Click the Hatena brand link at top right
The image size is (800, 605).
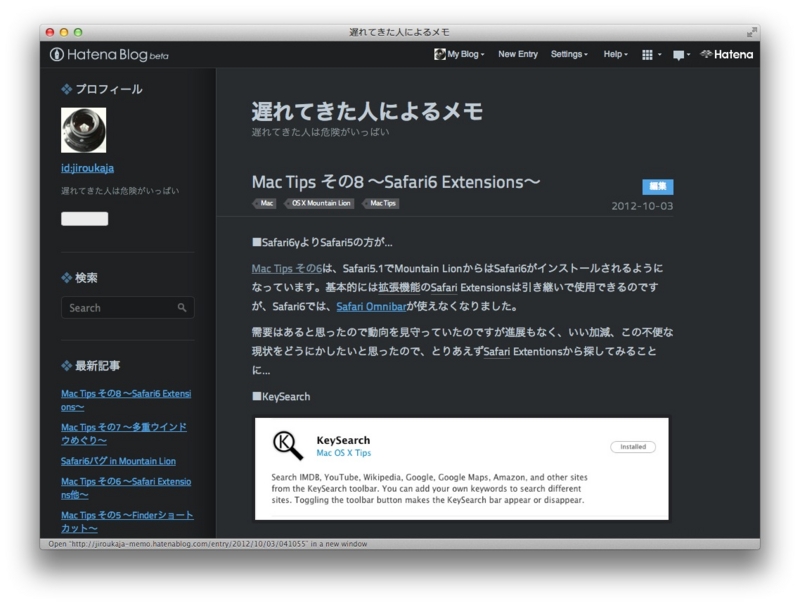point(727,54)
